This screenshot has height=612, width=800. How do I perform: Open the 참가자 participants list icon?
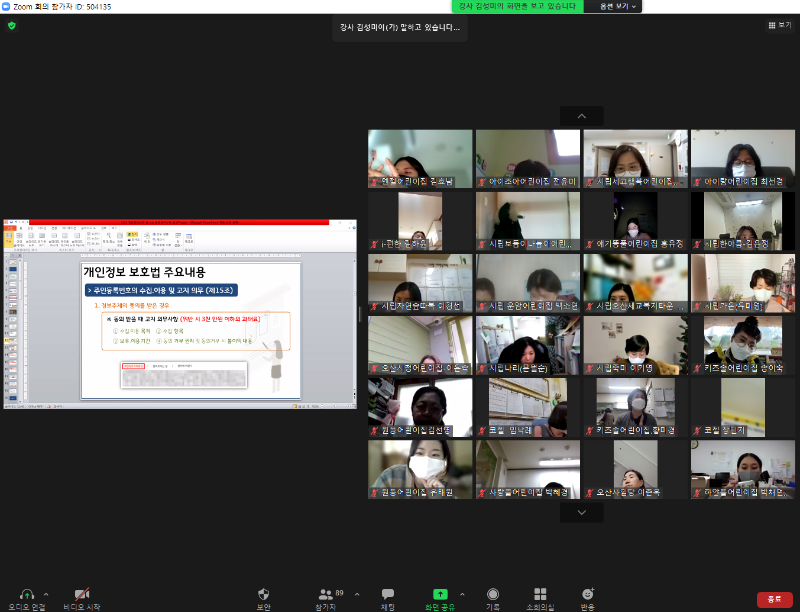(x=324, y=593)
